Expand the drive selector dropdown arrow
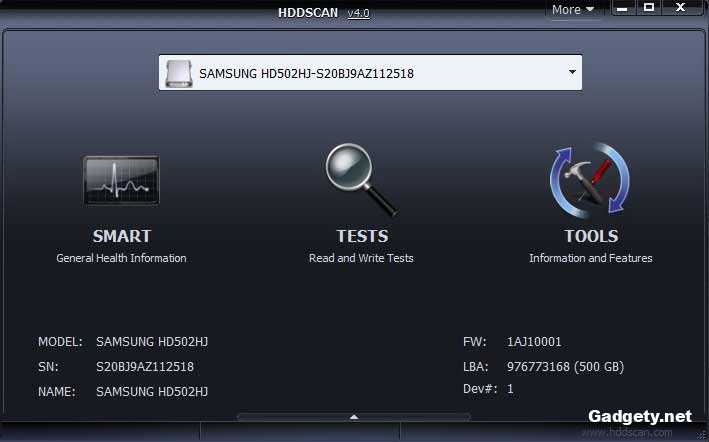 tap(571, 72)
